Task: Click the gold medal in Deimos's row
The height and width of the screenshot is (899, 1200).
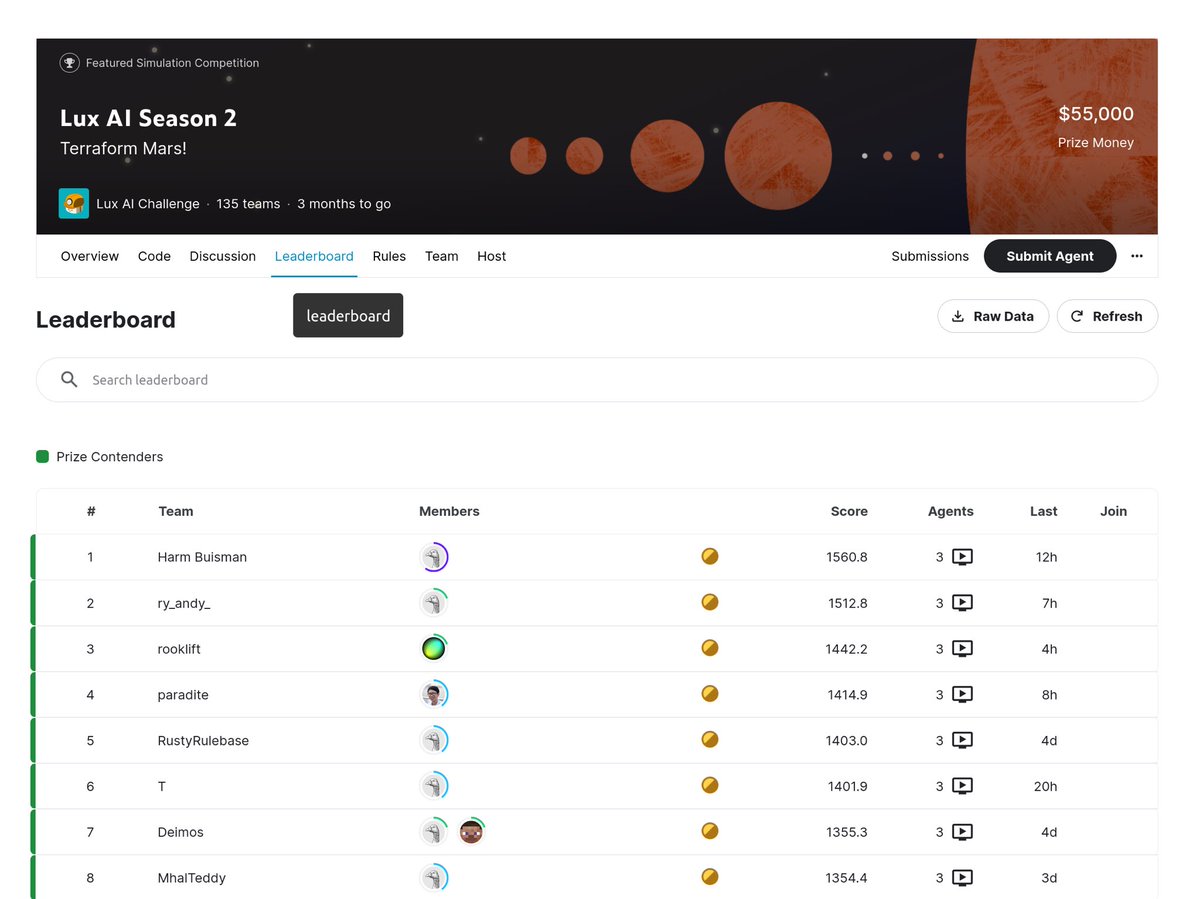Action: (x=710, y=831)
